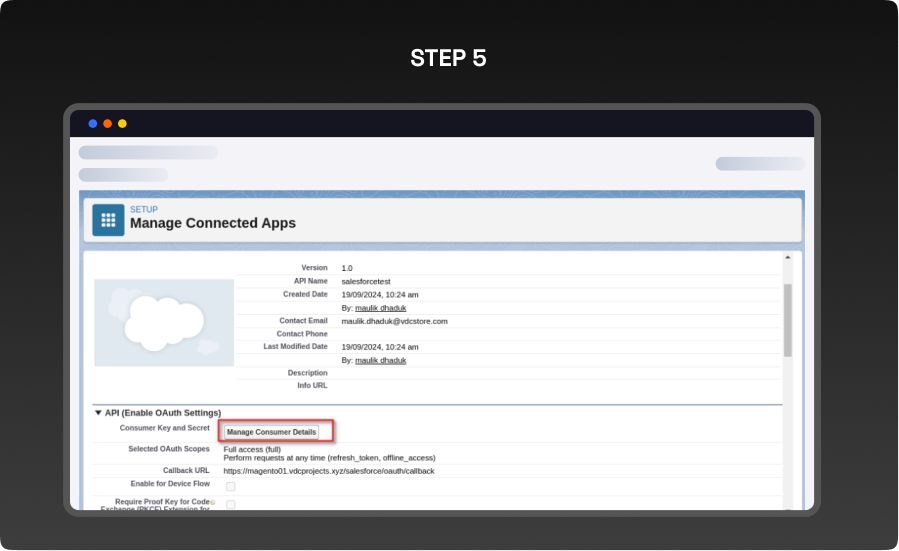Viewport: 899px width, 551px height.
Task: Click the orange dot in window titlebar
Action: click(108, 124)
